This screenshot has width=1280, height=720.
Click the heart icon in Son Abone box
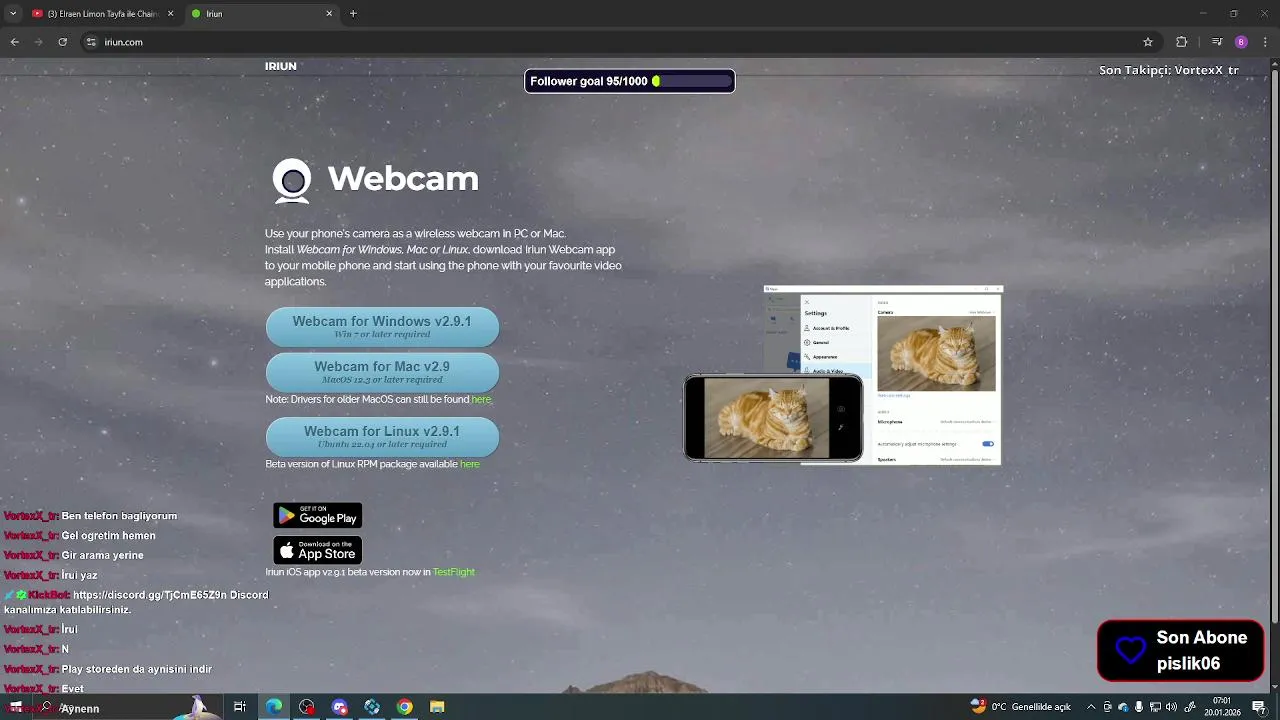pyautogui.click(x=1131, y=650)
